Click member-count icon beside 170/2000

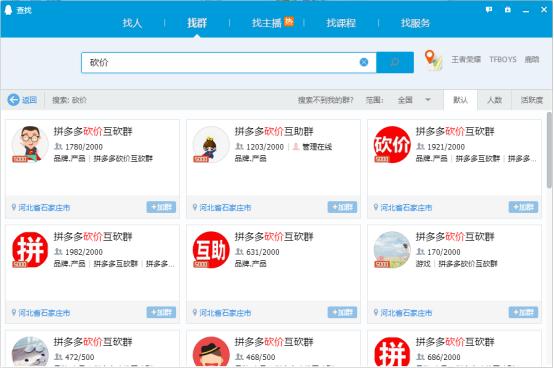pos(420,252)
